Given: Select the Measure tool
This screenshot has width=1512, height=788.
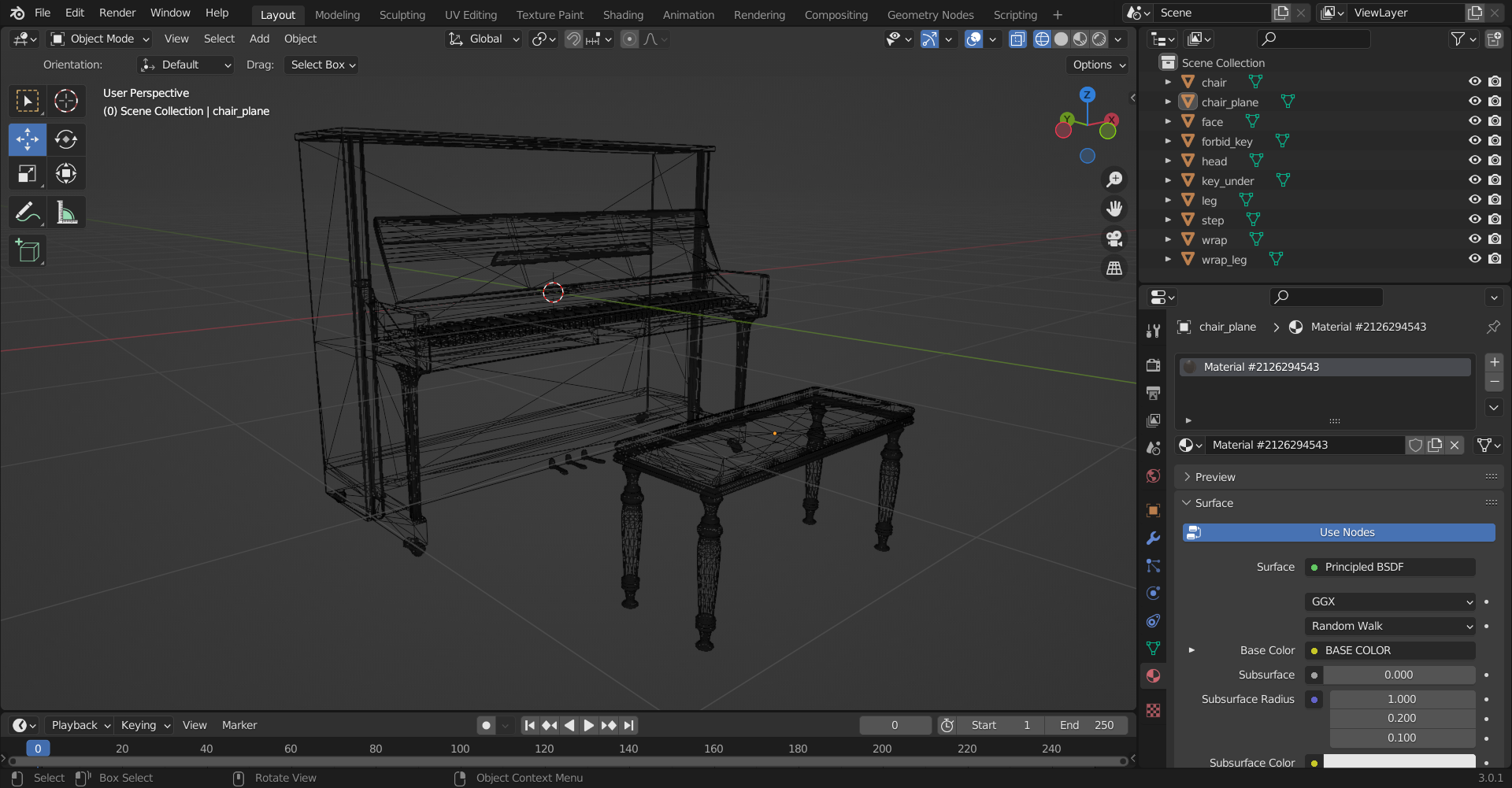Looking at the screenshot, I should [66, 211].
